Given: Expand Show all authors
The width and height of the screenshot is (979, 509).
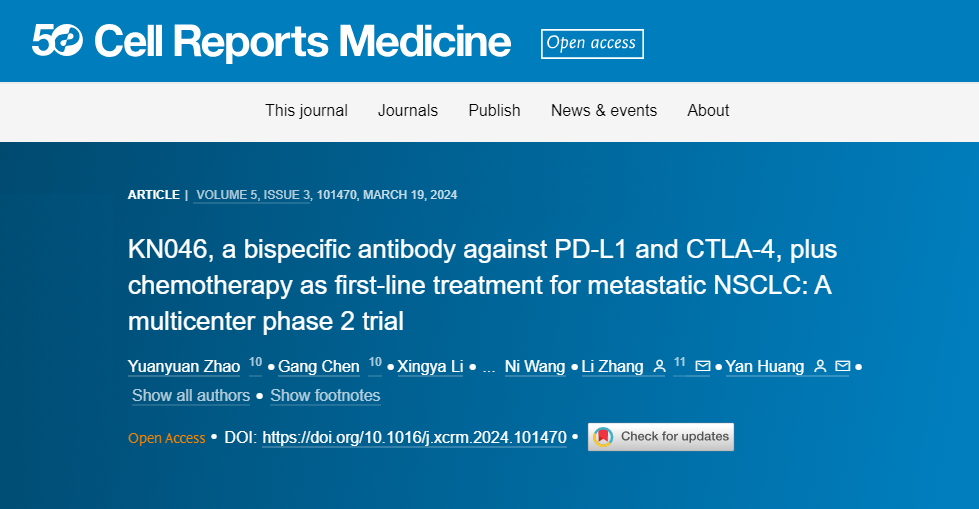Looking at the screenshot, I should click(x=191, y=396).
